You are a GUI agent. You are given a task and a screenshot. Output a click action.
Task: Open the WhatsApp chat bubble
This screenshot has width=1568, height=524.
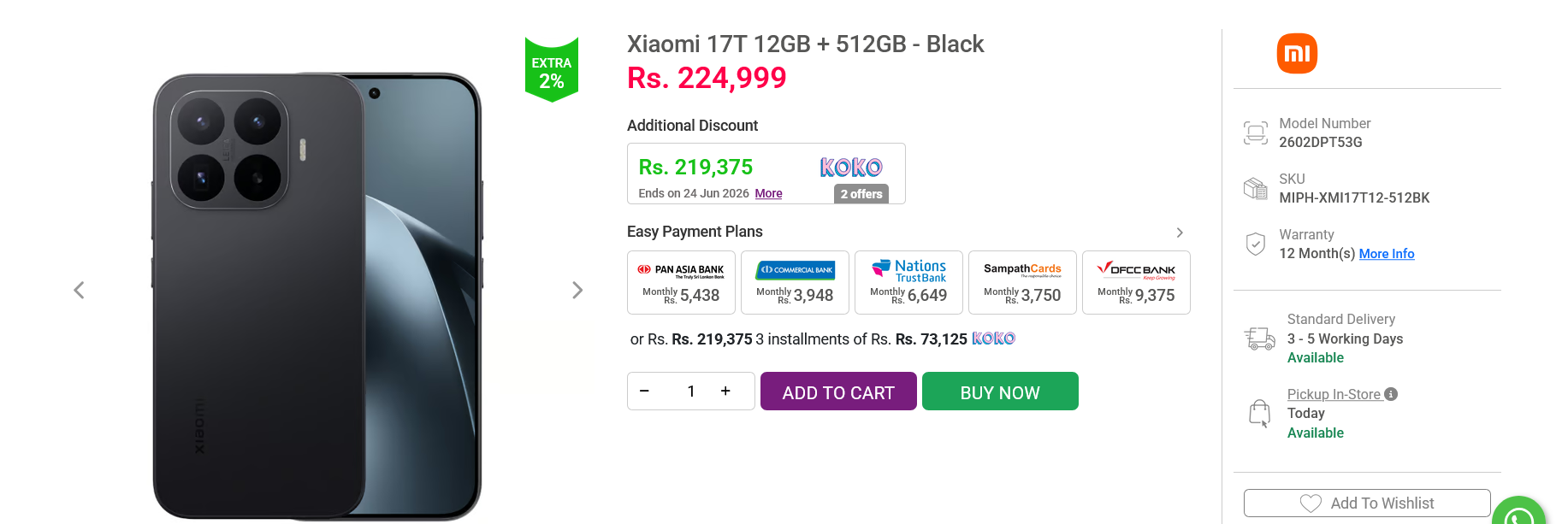(1519, 511)
